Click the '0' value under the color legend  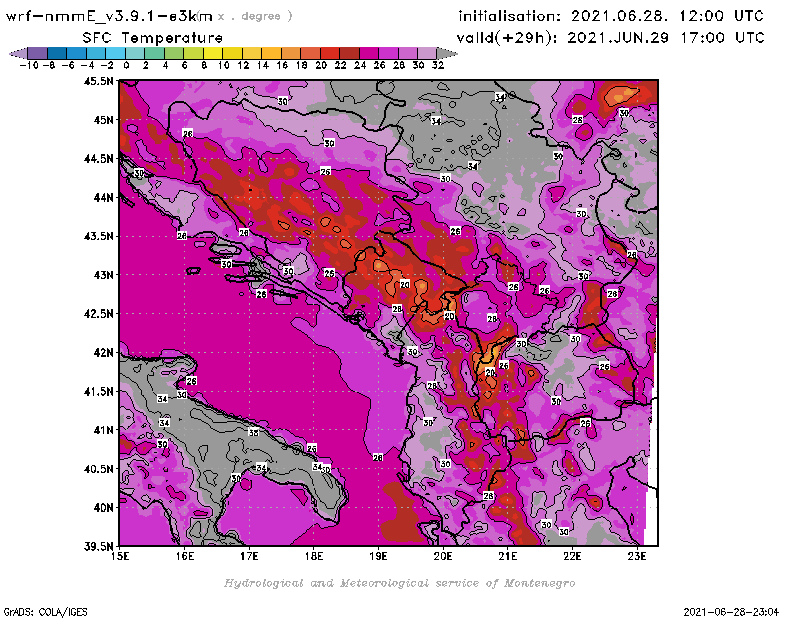(126, 66)
